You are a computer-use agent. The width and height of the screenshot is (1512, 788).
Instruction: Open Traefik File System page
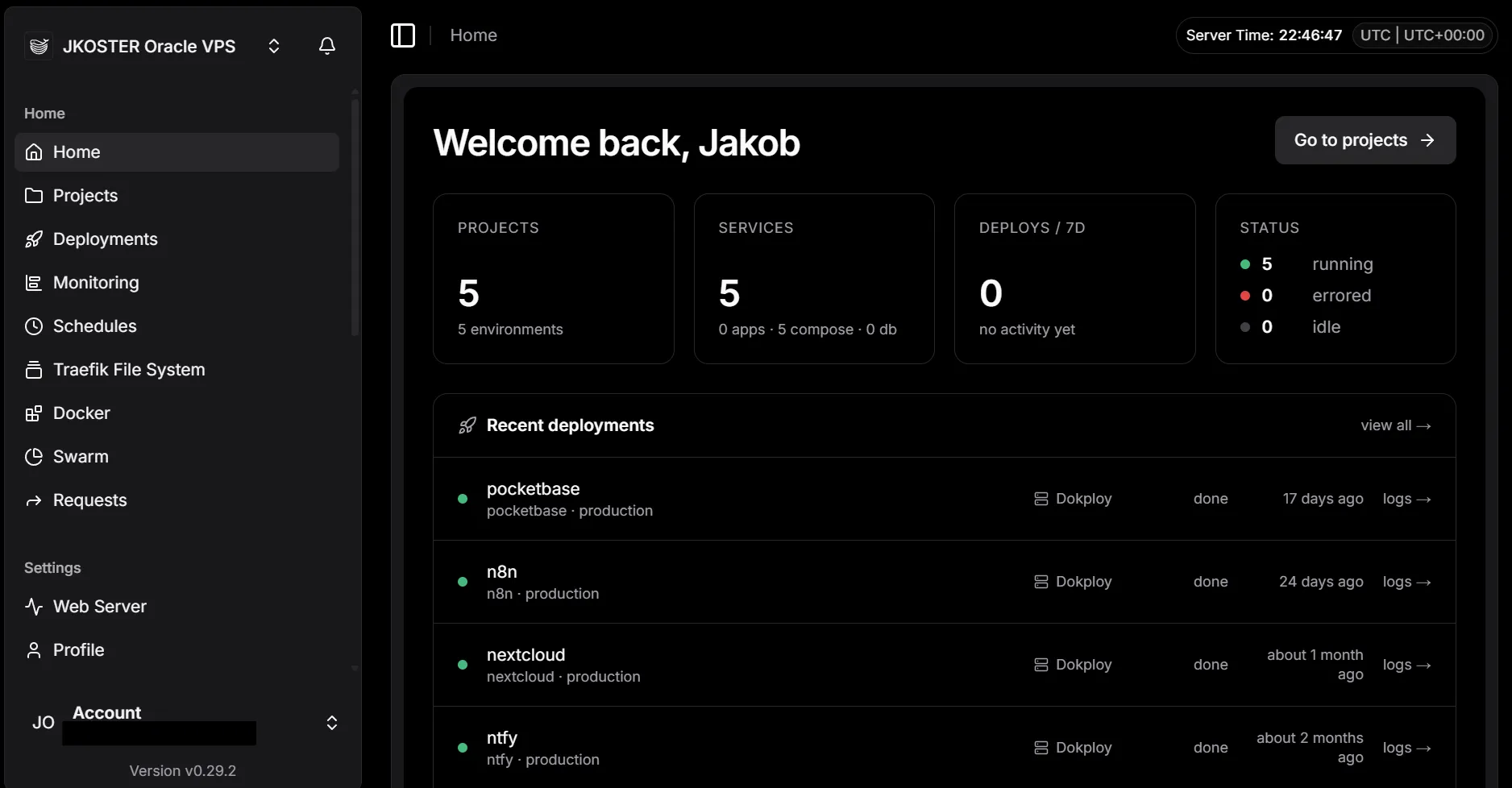point(177,370)
